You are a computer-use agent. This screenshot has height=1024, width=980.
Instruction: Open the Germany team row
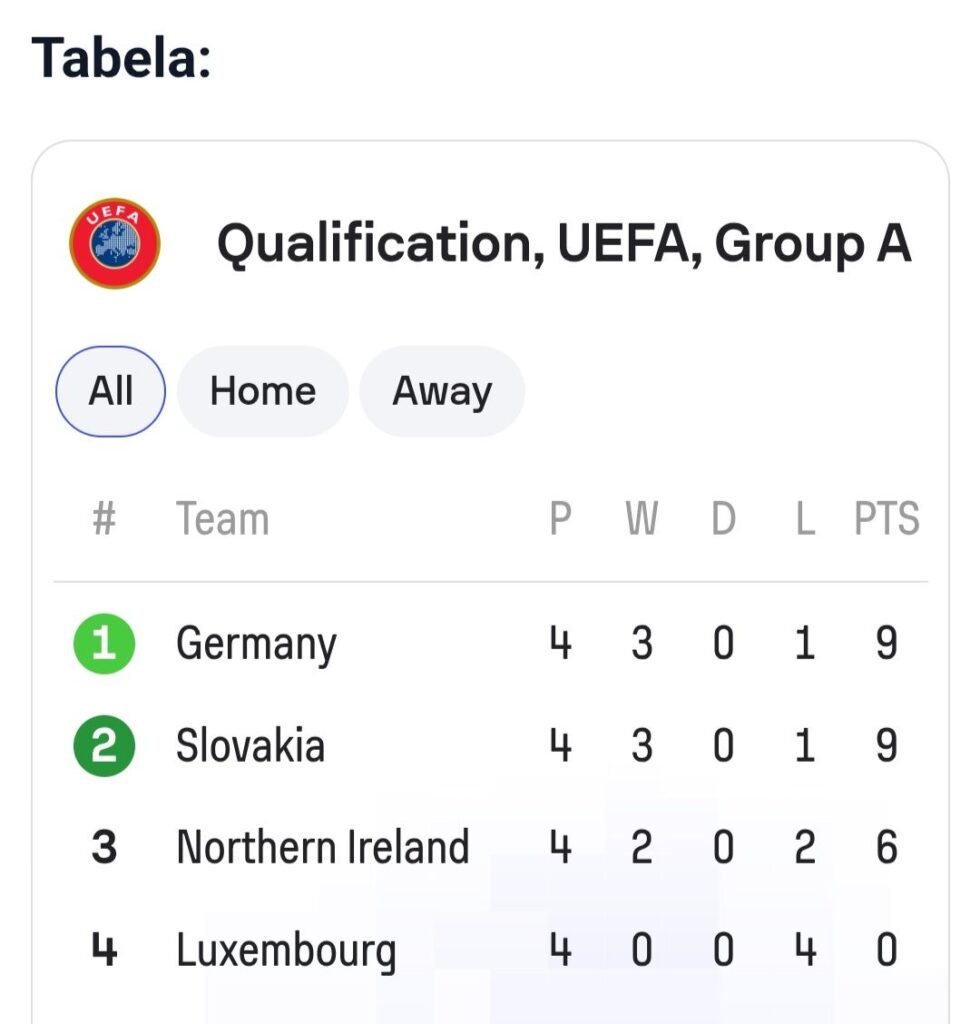(256, 643)
